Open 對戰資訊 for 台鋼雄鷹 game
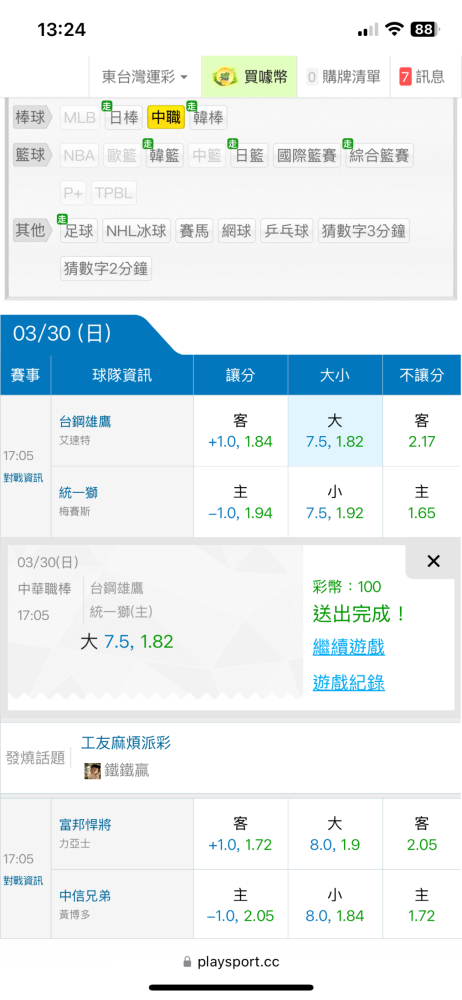The height and width of the screenshot is (1000, 462). [24, 478]
